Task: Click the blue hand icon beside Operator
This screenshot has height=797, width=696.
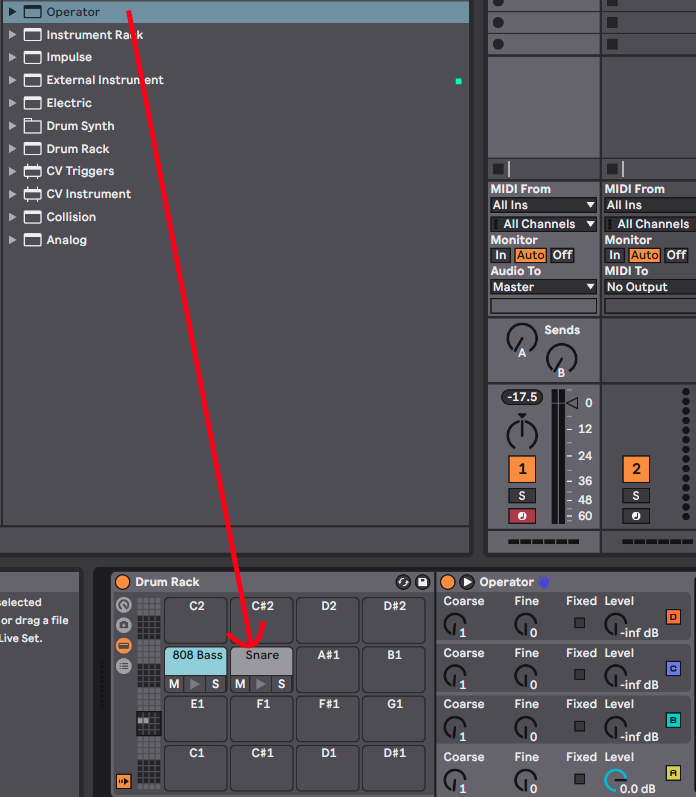Action: click(543, 582)
